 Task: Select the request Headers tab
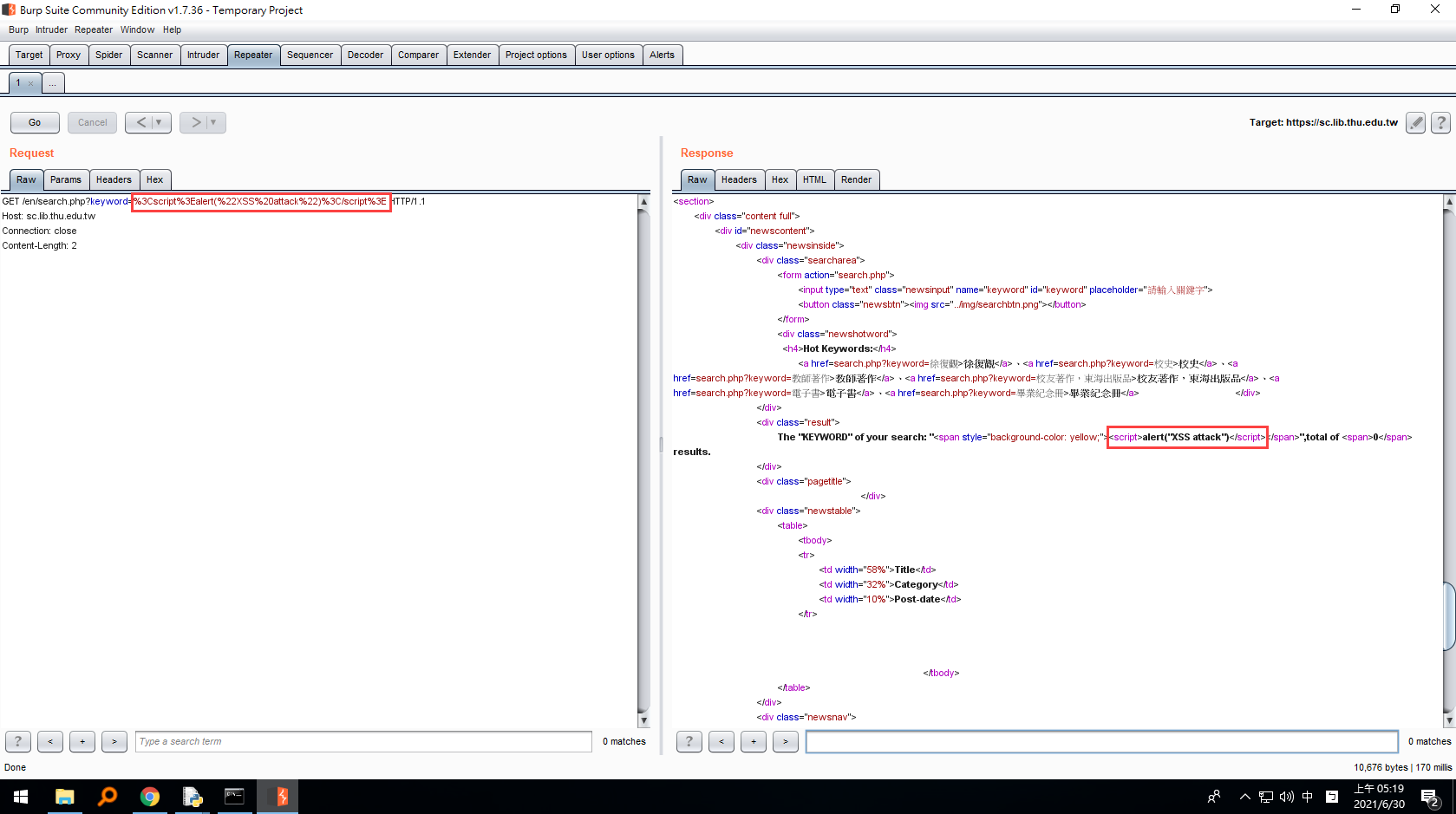(114, 179)
